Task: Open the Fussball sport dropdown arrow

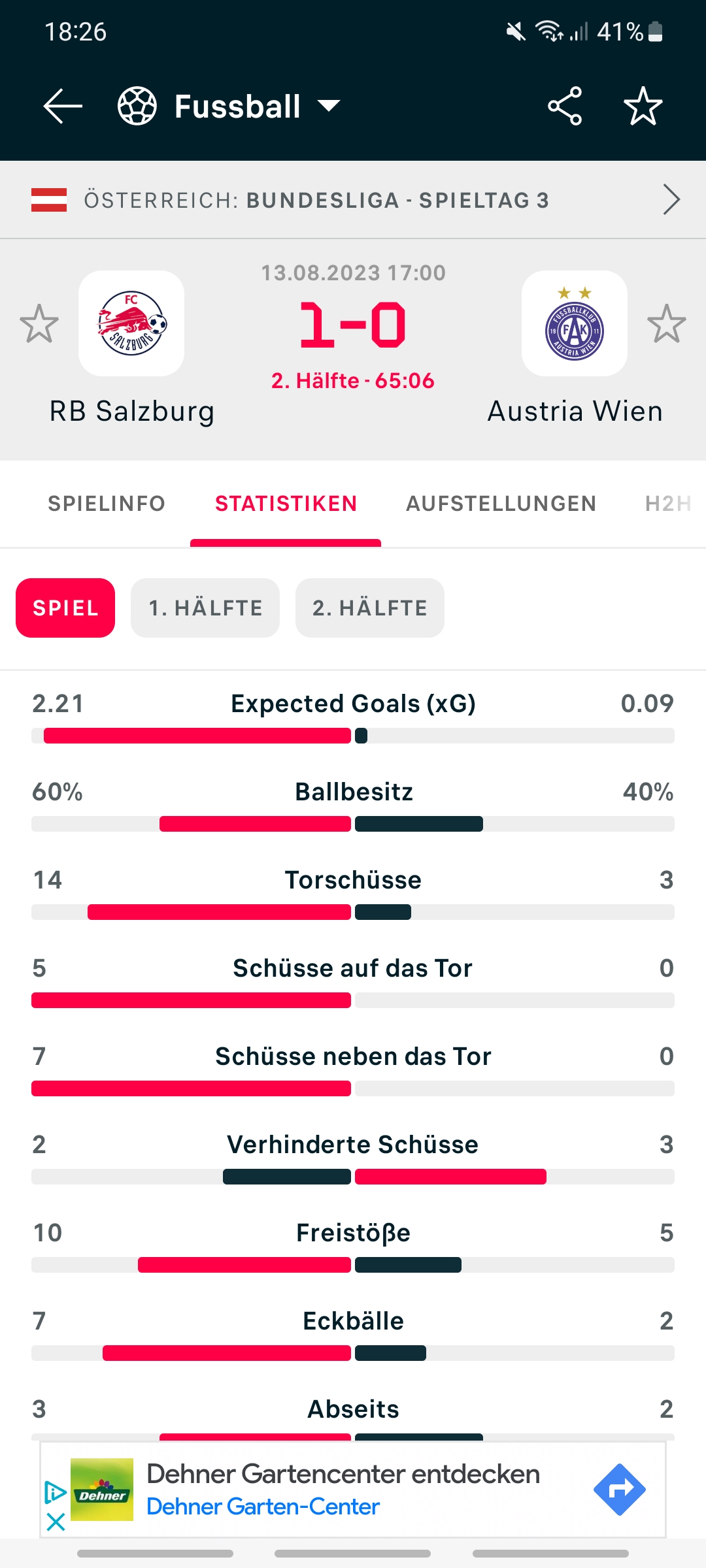Action: pos(329,106)
